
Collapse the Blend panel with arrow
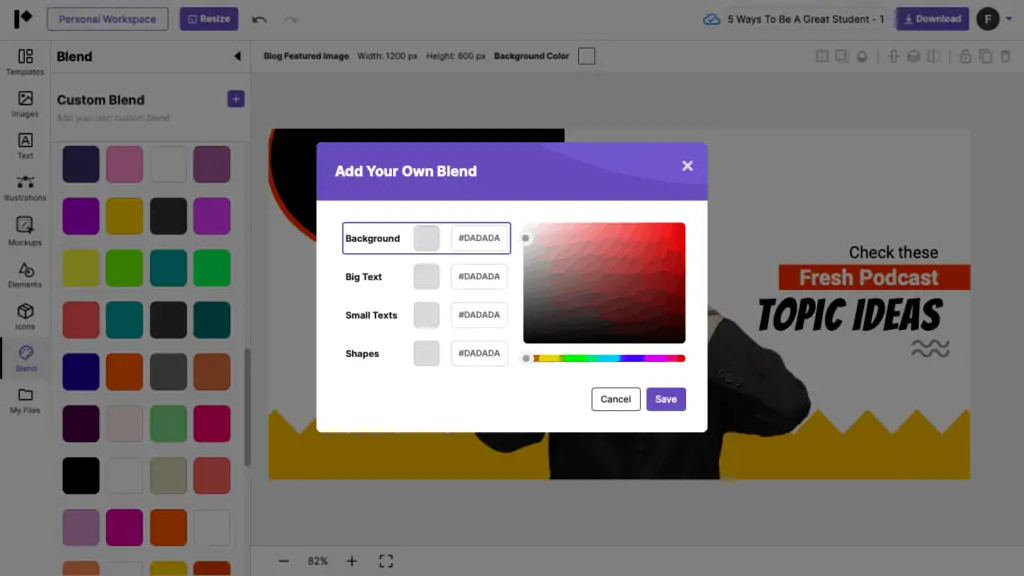coord(237,57)
